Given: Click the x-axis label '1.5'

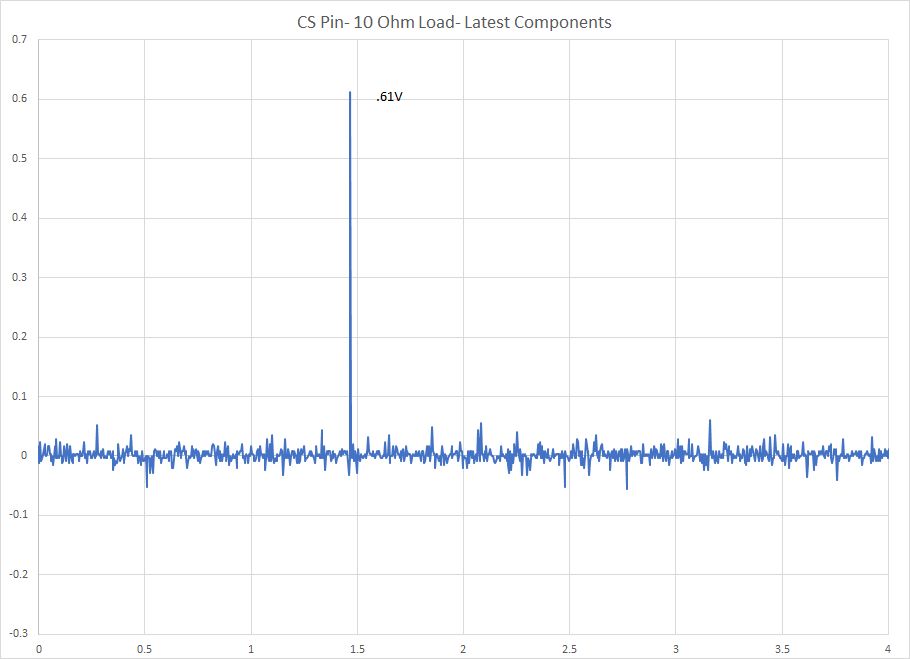Looking at the screenshot, I should [x=357, y=649].
